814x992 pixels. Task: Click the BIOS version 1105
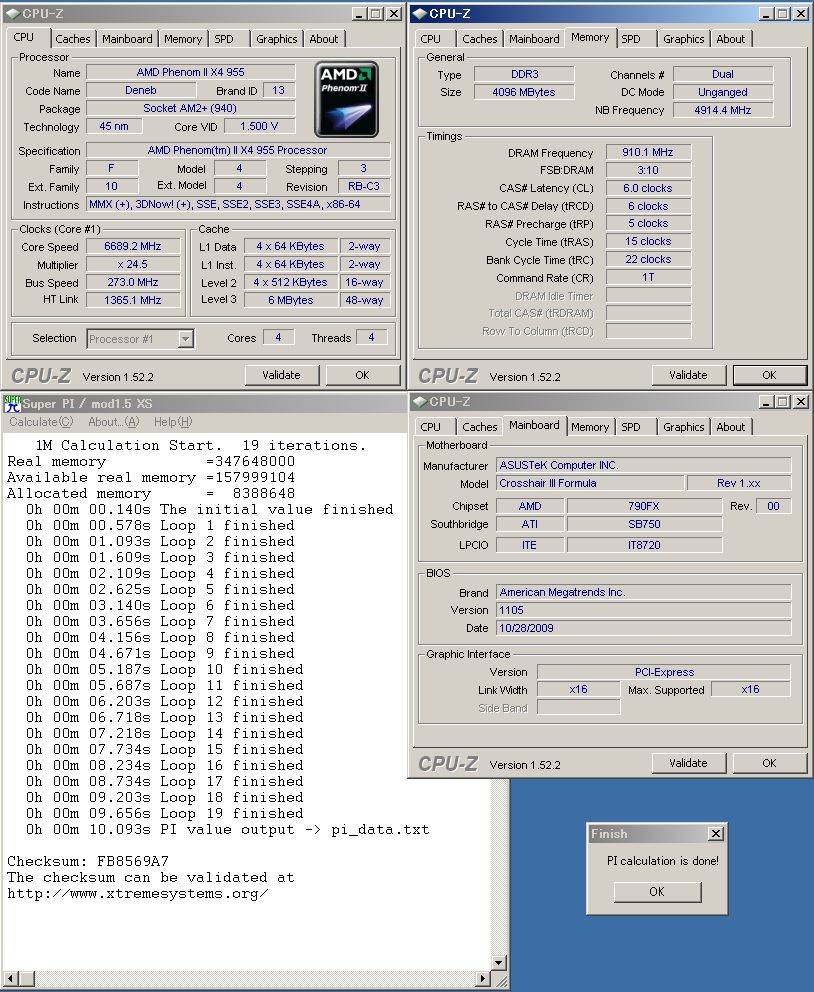click(x=643, y=611)
